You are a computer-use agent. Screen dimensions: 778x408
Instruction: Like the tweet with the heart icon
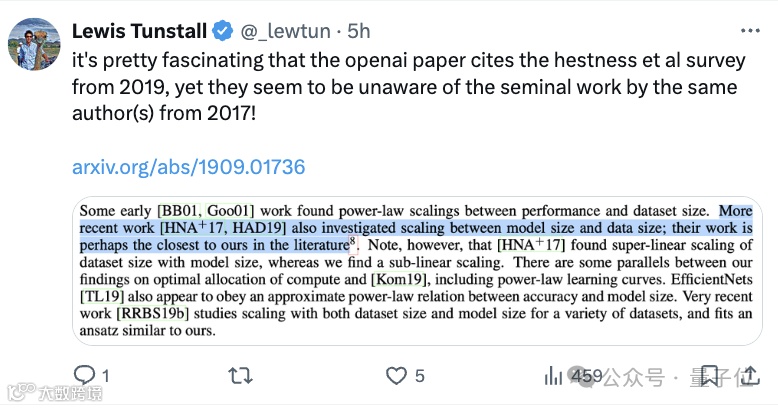pyautogui.click(x=397, y=376)
